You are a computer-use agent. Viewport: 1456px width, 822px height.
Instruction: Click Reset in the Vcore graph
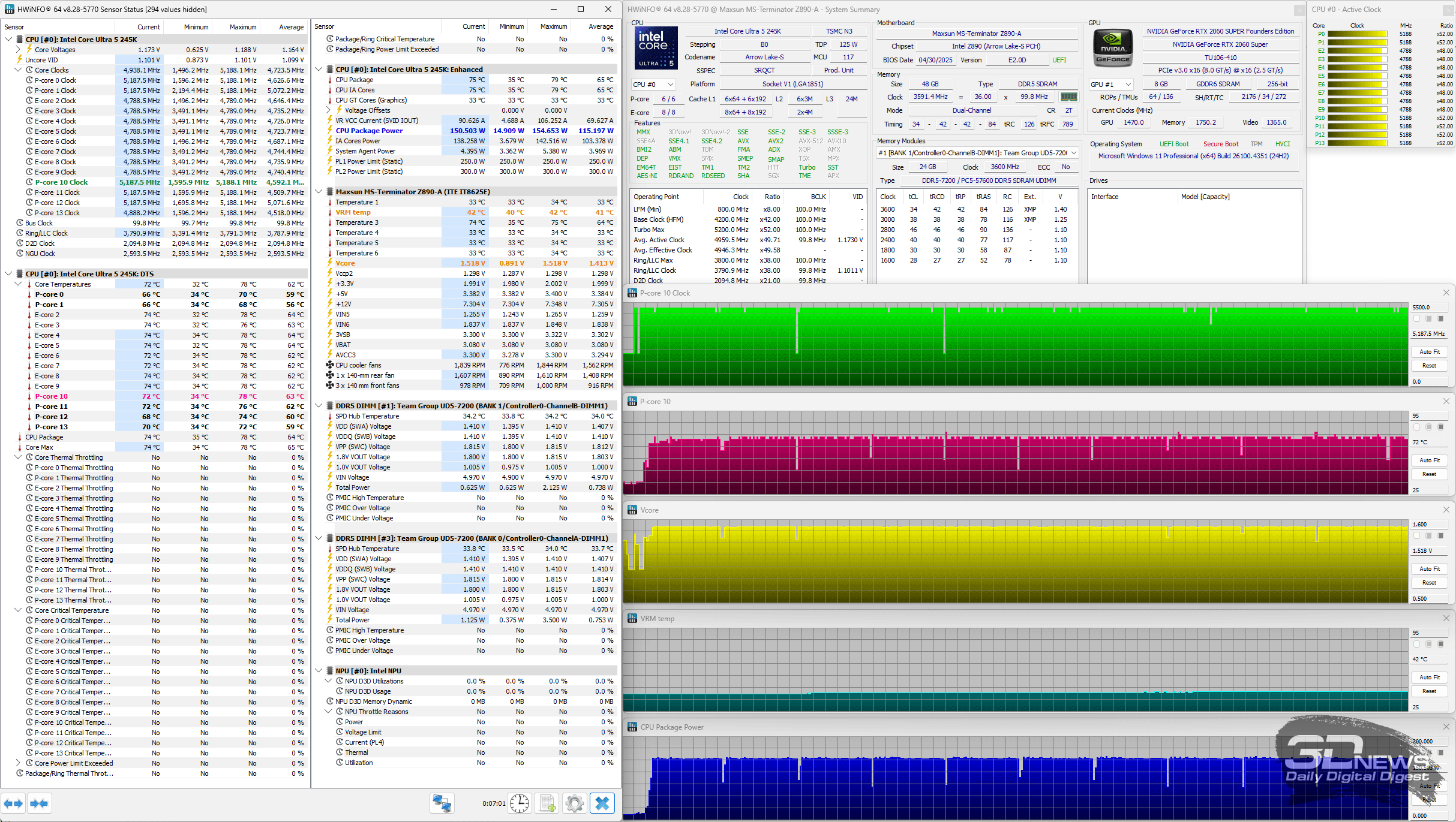(x=1429, y=583)
